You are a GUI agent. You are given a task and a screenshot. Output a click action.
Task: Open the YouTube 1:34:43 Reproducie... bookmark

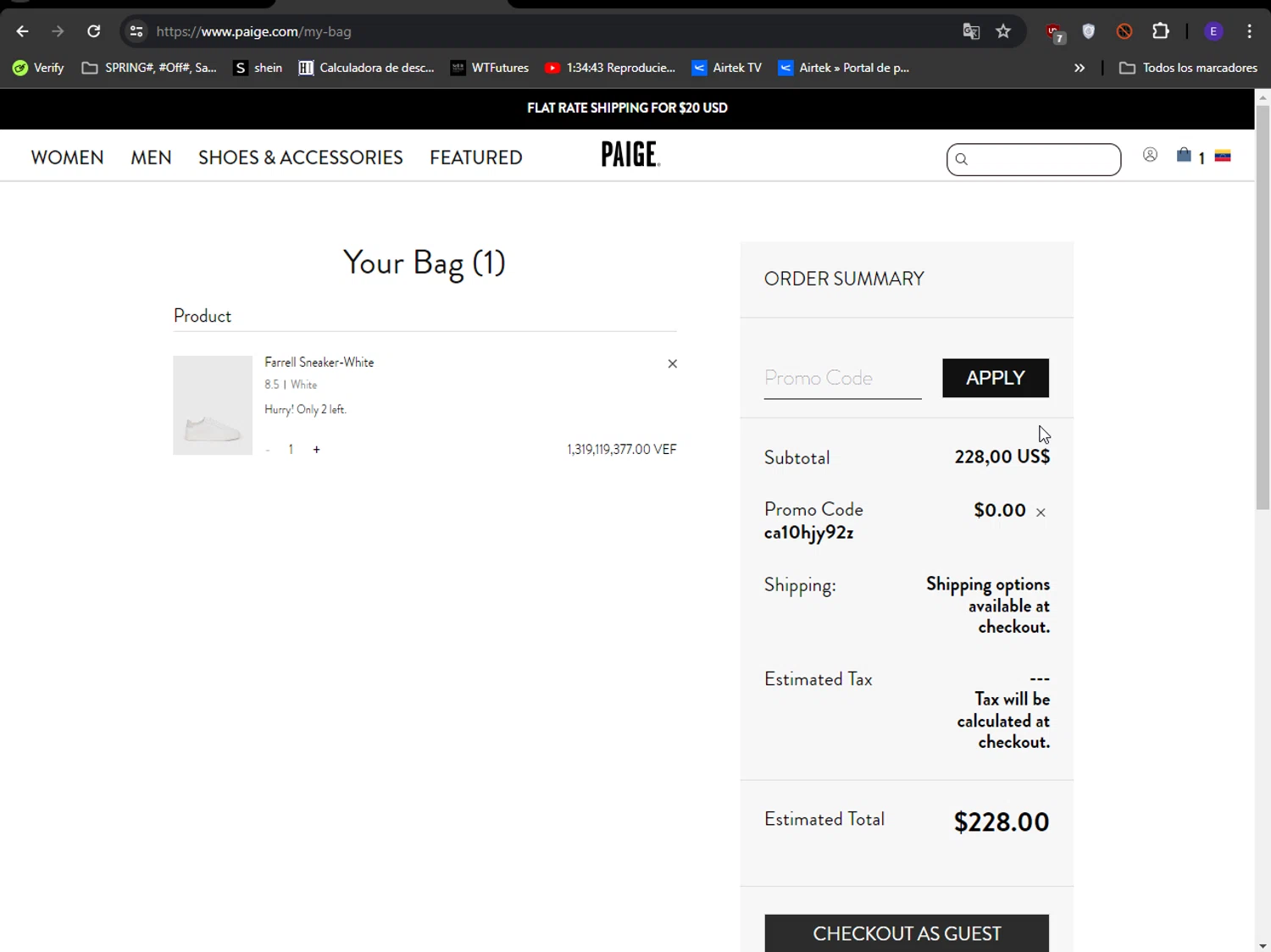[x=610, y=68]
